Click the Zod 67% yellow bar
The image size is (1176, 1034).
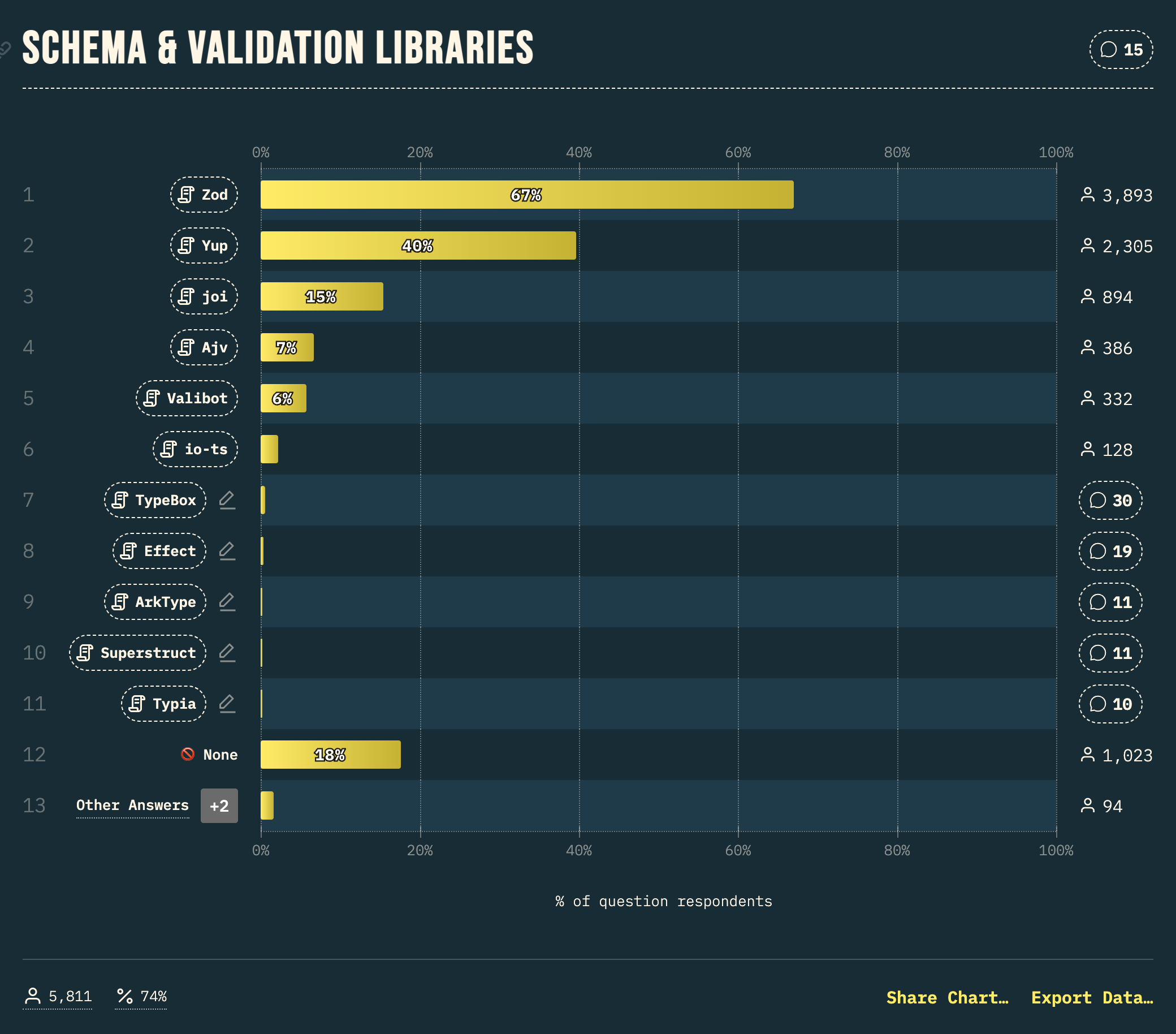click(527, 195)
